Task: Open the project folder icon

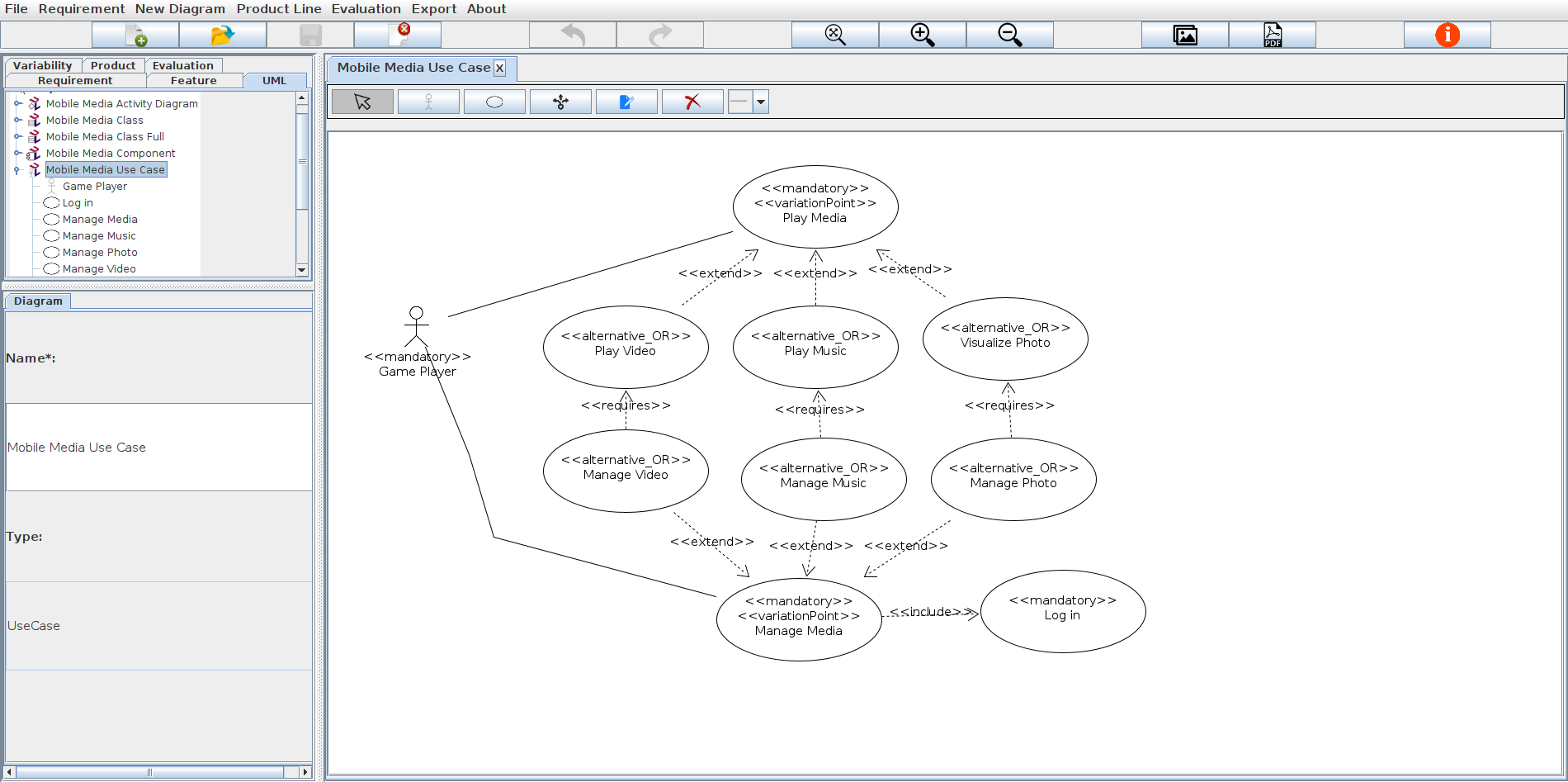Action: 221,35
